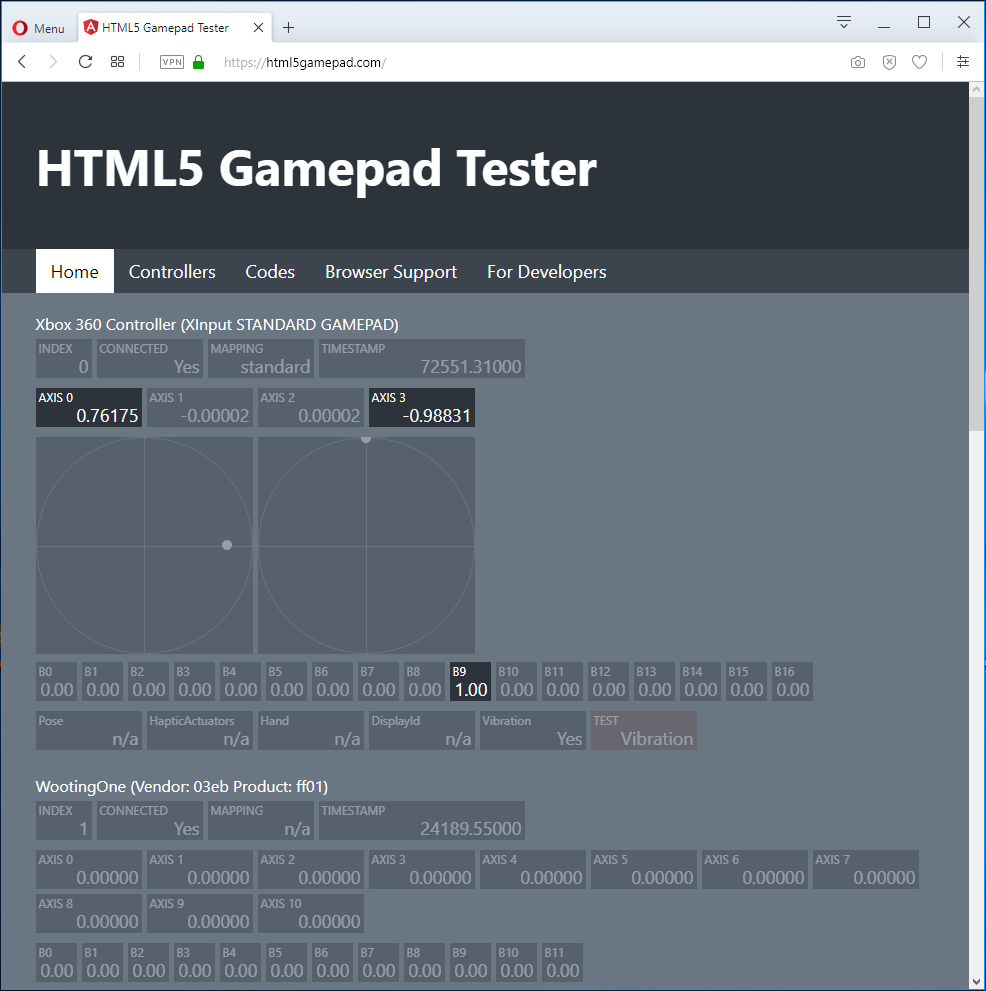Viewport: 986px width, 991px height.
Task: Click the right analog stick position dot
Action: (366, 439)
